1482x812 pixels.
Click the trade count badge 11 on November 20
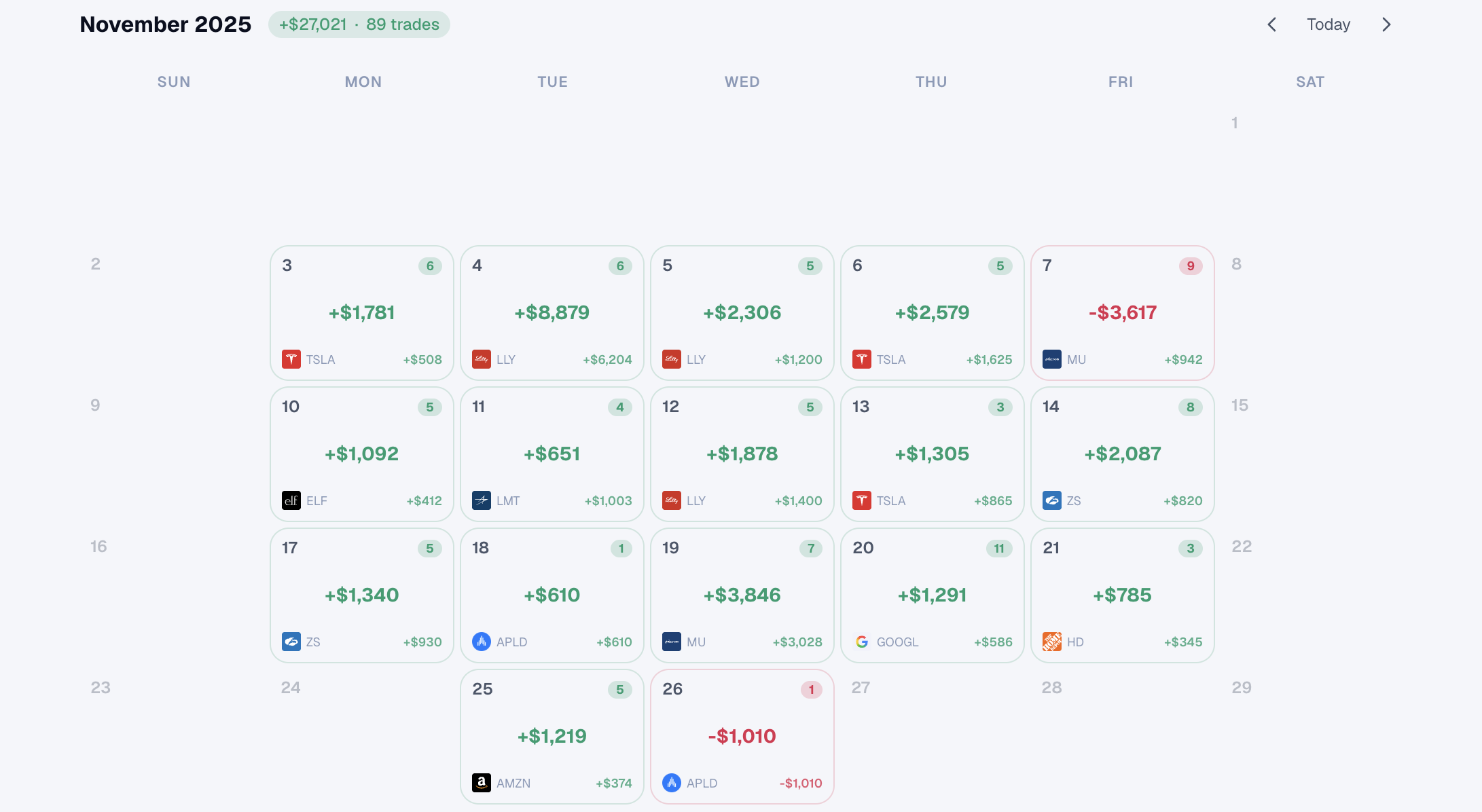tap(999, 549)
